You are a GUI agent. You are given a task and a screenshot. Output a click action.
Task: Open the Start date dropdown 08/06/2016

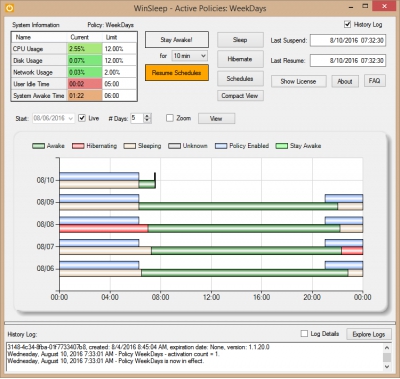pos(53,118)
